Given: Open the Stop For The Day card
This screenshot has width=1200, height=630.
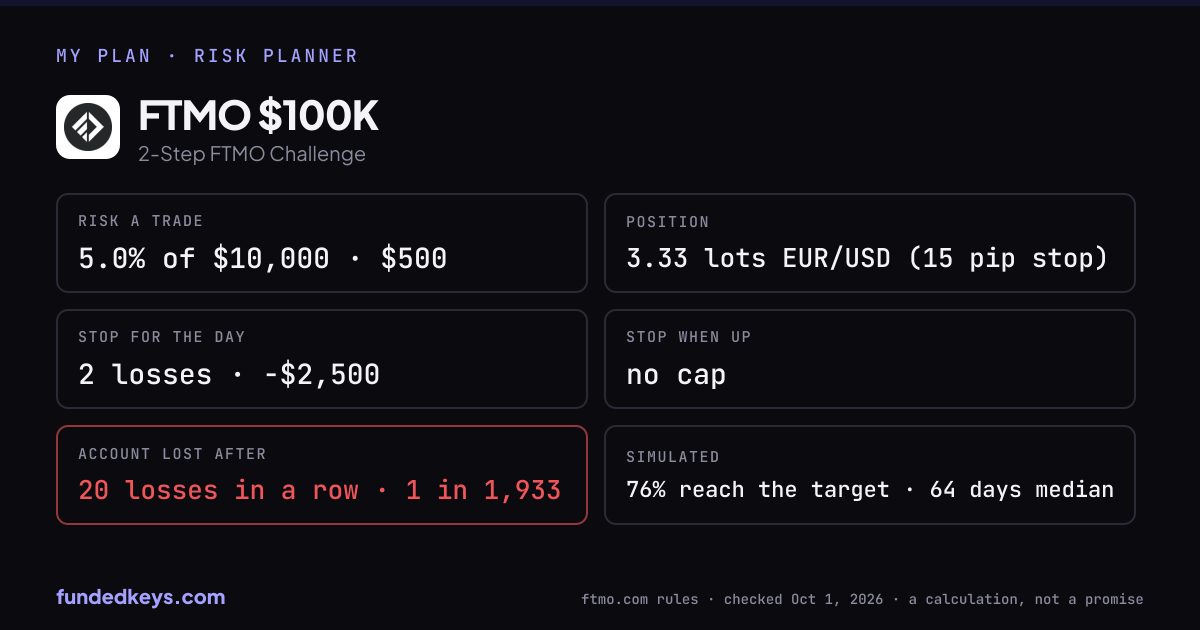Looking at the screenshot, I should 322,359.
